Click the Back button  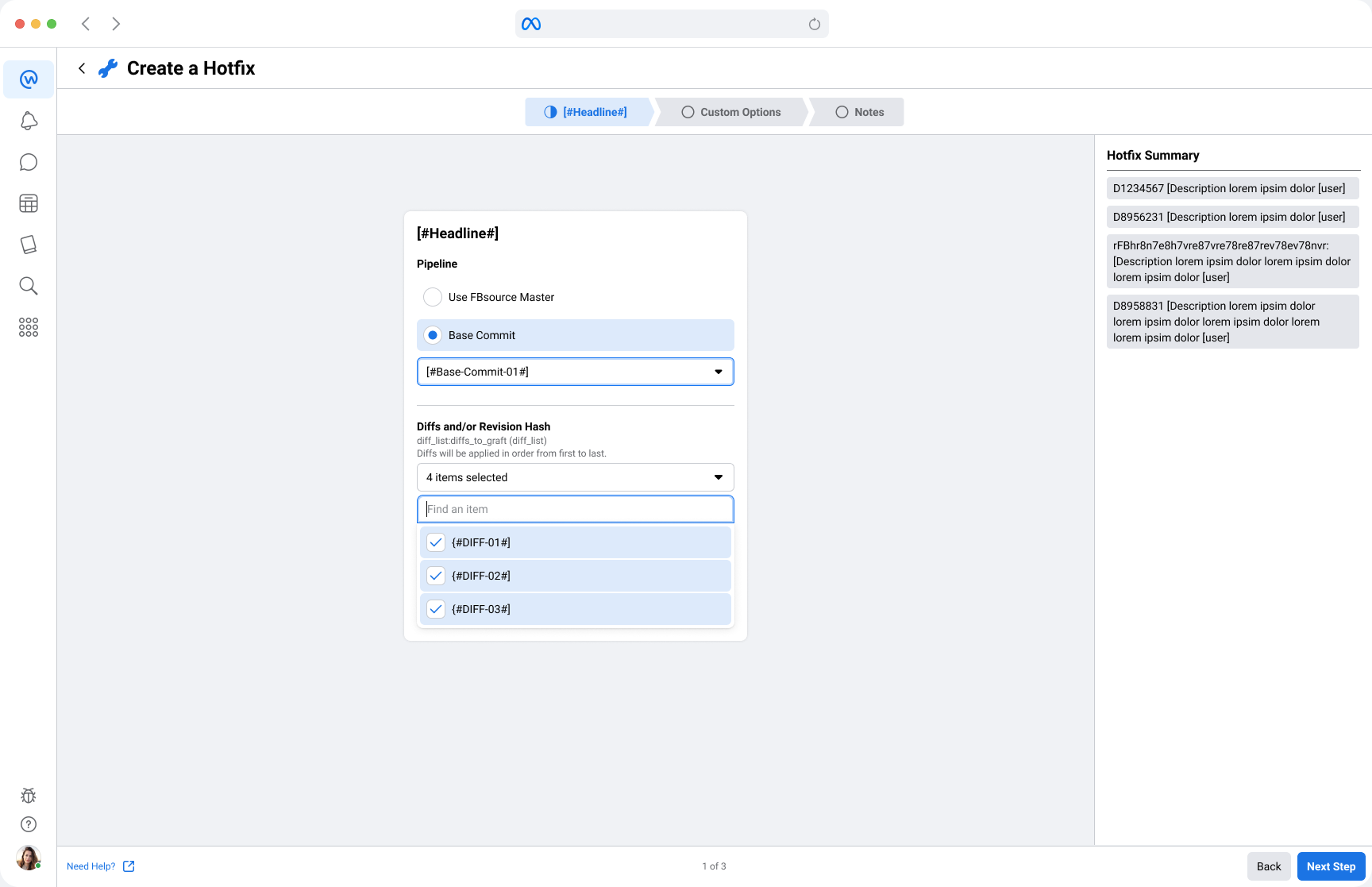(x=1269, y=866)
